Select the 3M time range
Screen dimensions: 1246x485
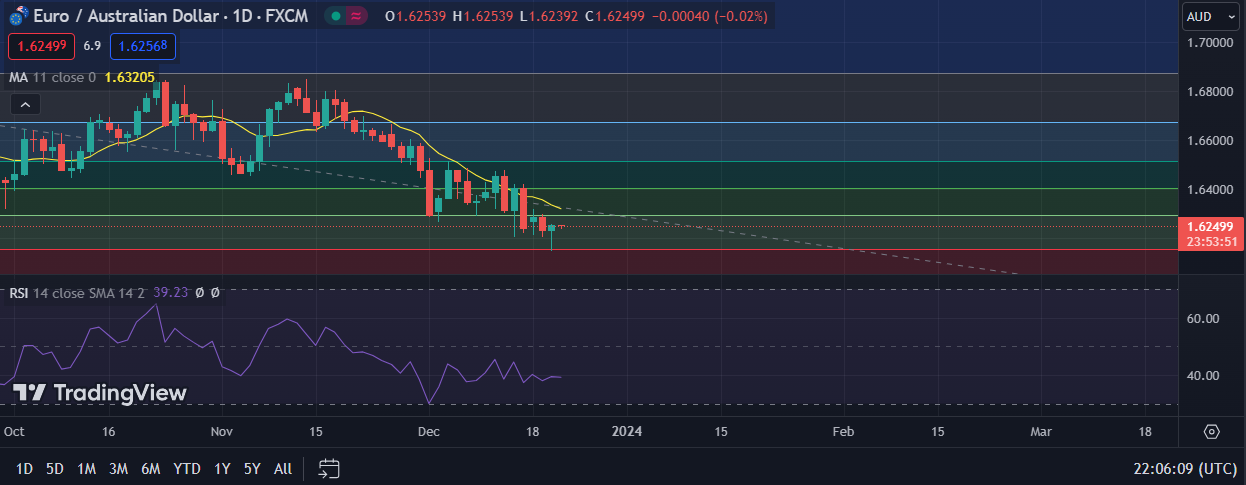118,468
